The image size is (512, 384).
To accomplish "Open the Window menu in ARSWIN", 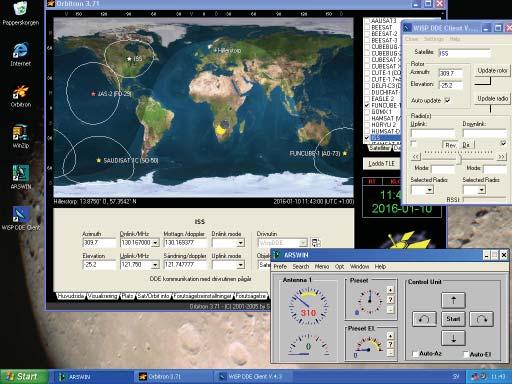I will pyautogui.click(x=359, y=266).
